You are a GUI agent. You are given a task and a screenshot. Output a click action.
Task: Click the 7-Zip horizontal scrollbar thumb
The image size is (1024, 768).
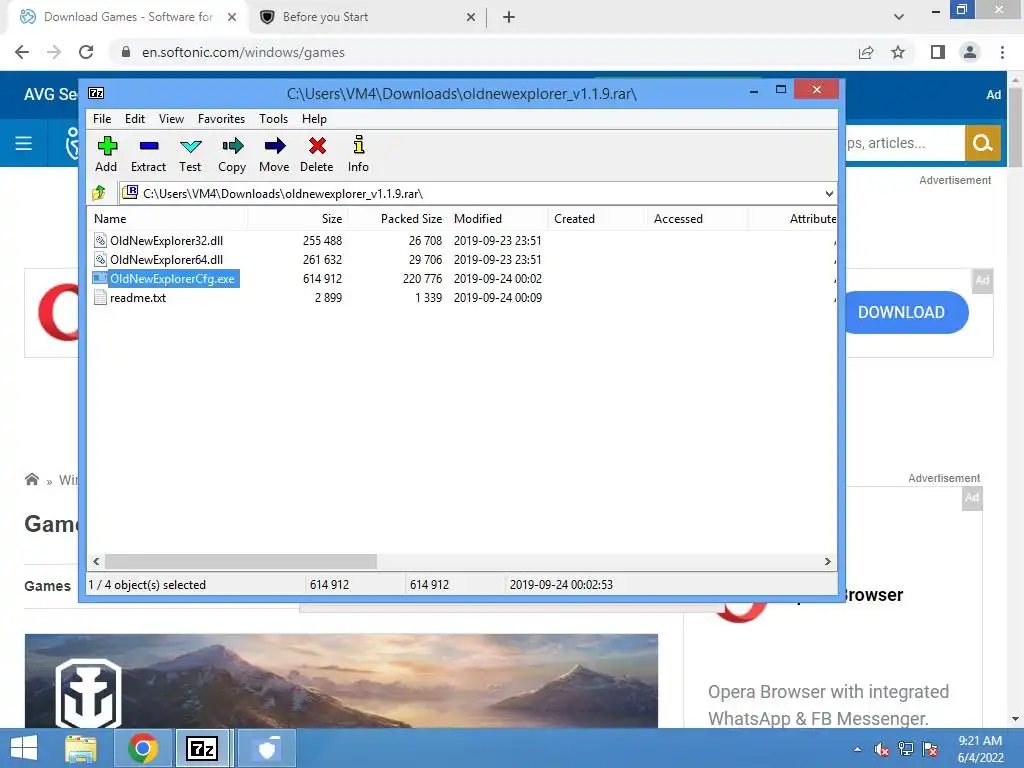click(x=241, y=562)
